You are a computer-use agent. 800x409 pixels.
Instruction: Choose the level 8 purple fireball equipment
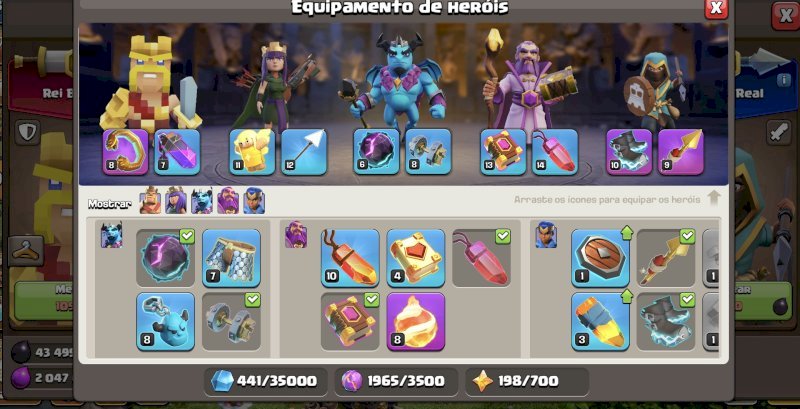[416, 322]
